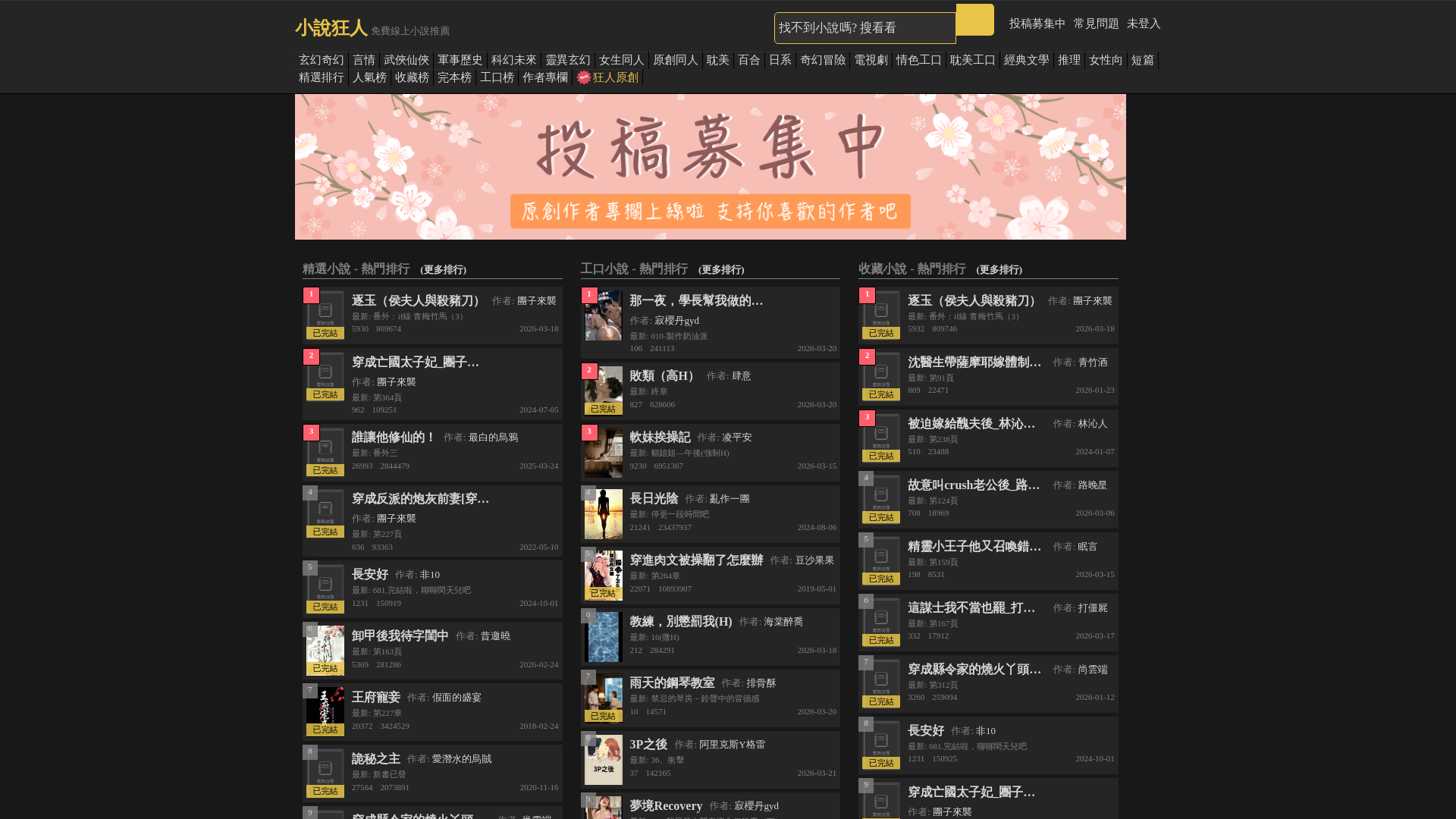This screenshot has width=1456, height=819.
Task: Select the 耽美 category
Action: (718, 60)
